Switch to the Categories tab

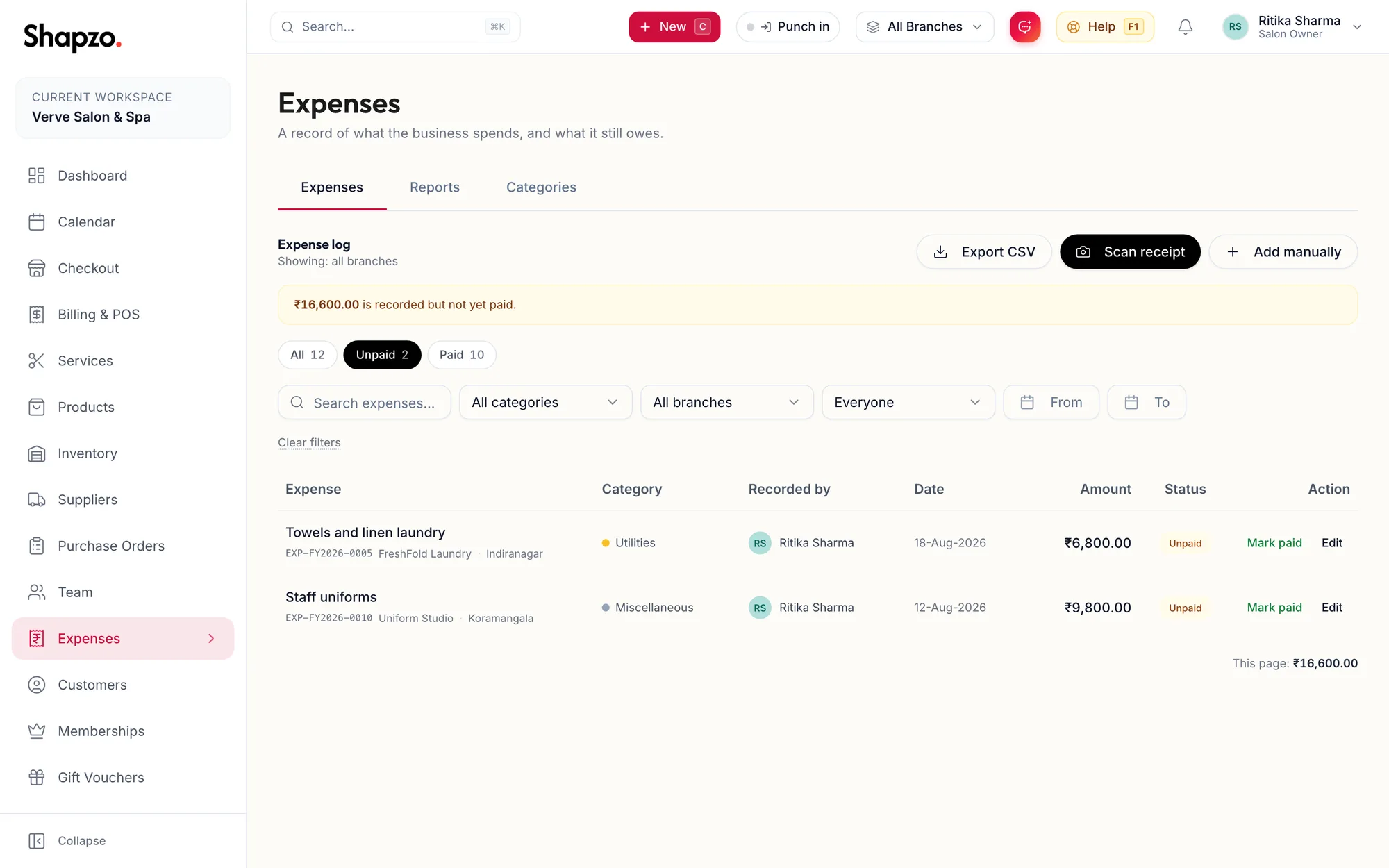[x=541, y=187]
